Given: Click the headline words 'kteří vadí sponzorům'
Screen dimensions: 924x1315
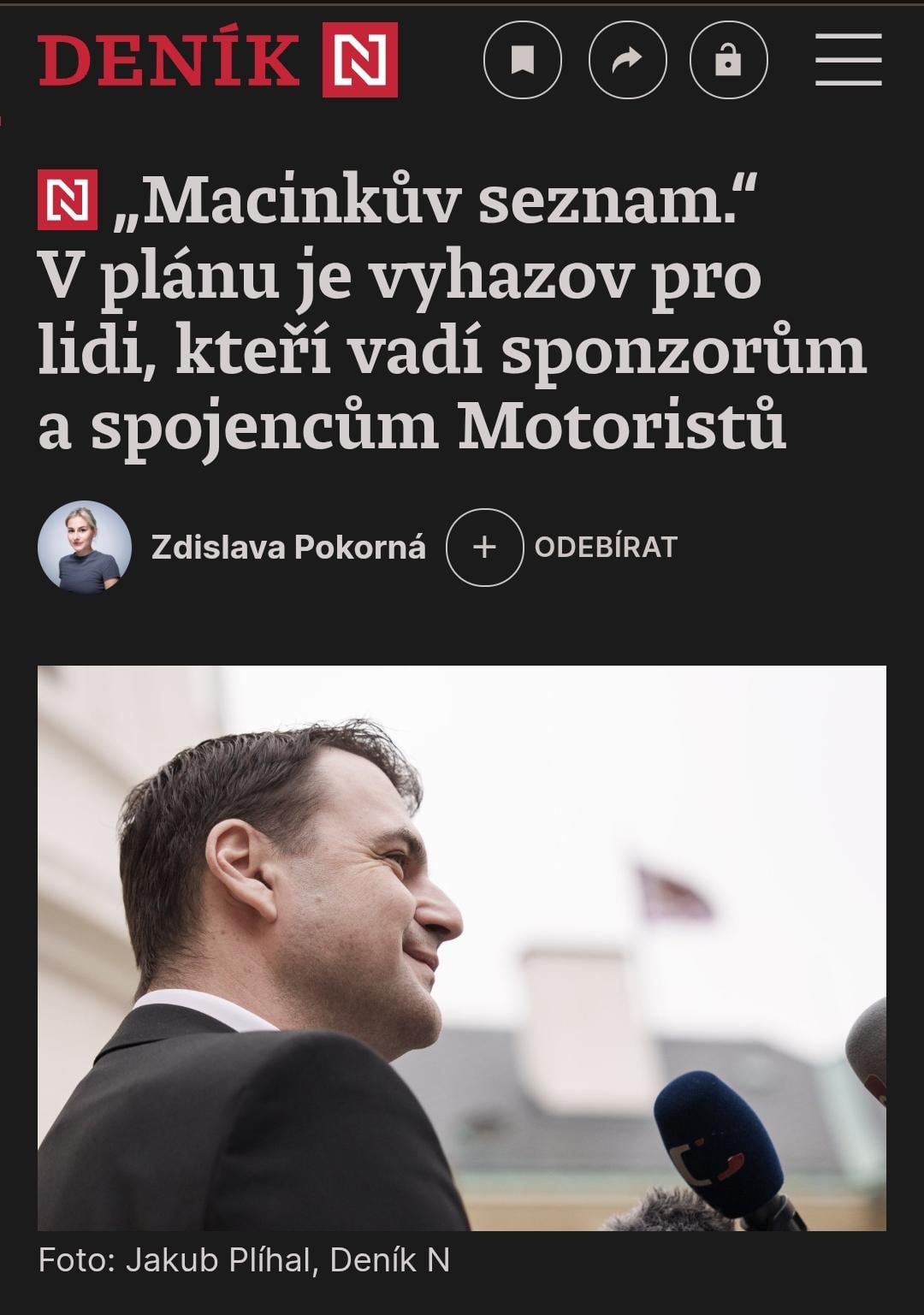Looking at the screenshot, I should pos(521,351).
